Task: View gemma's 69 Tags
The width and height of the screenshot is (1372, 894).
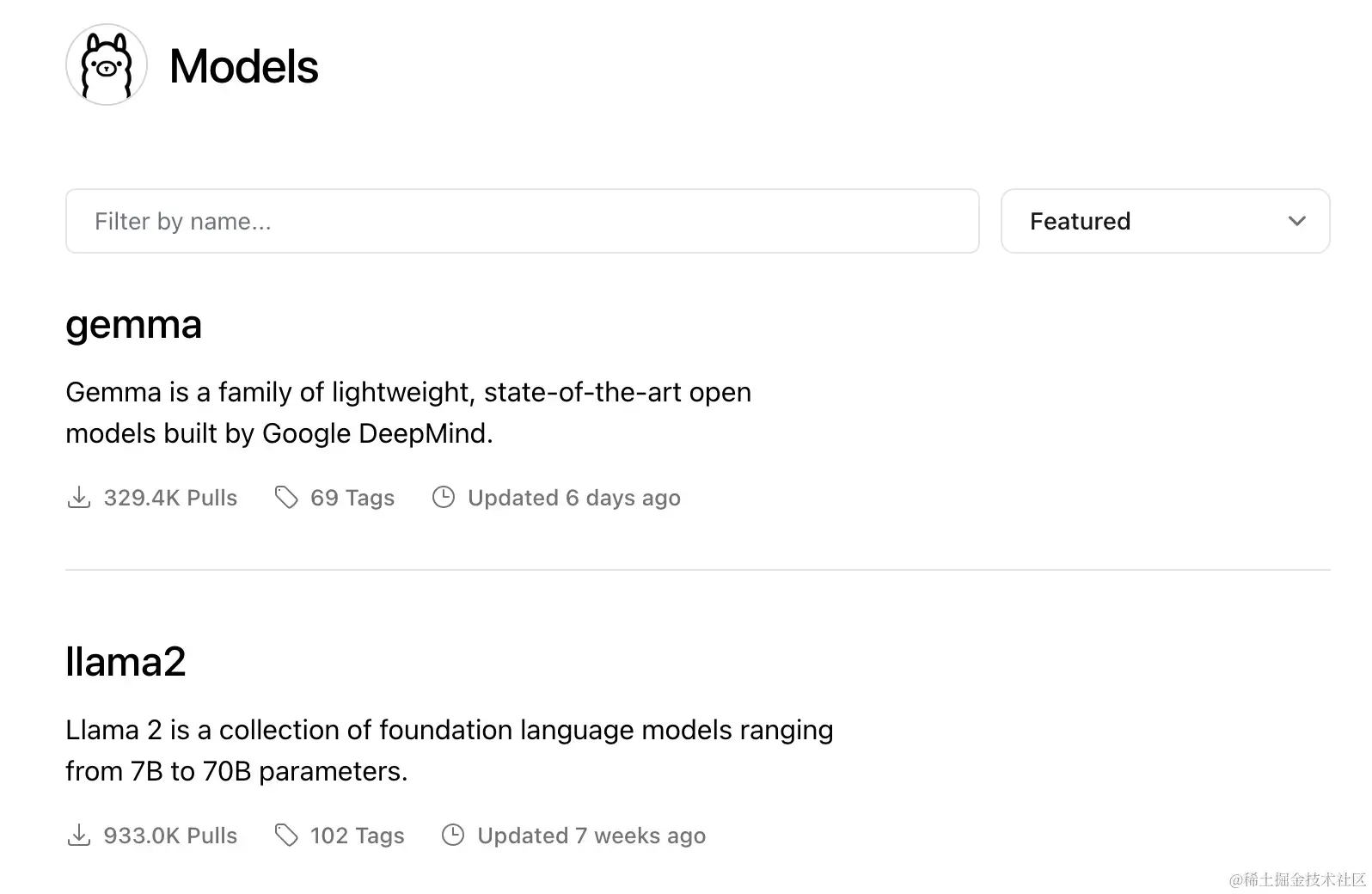Action: click(352, 498)
